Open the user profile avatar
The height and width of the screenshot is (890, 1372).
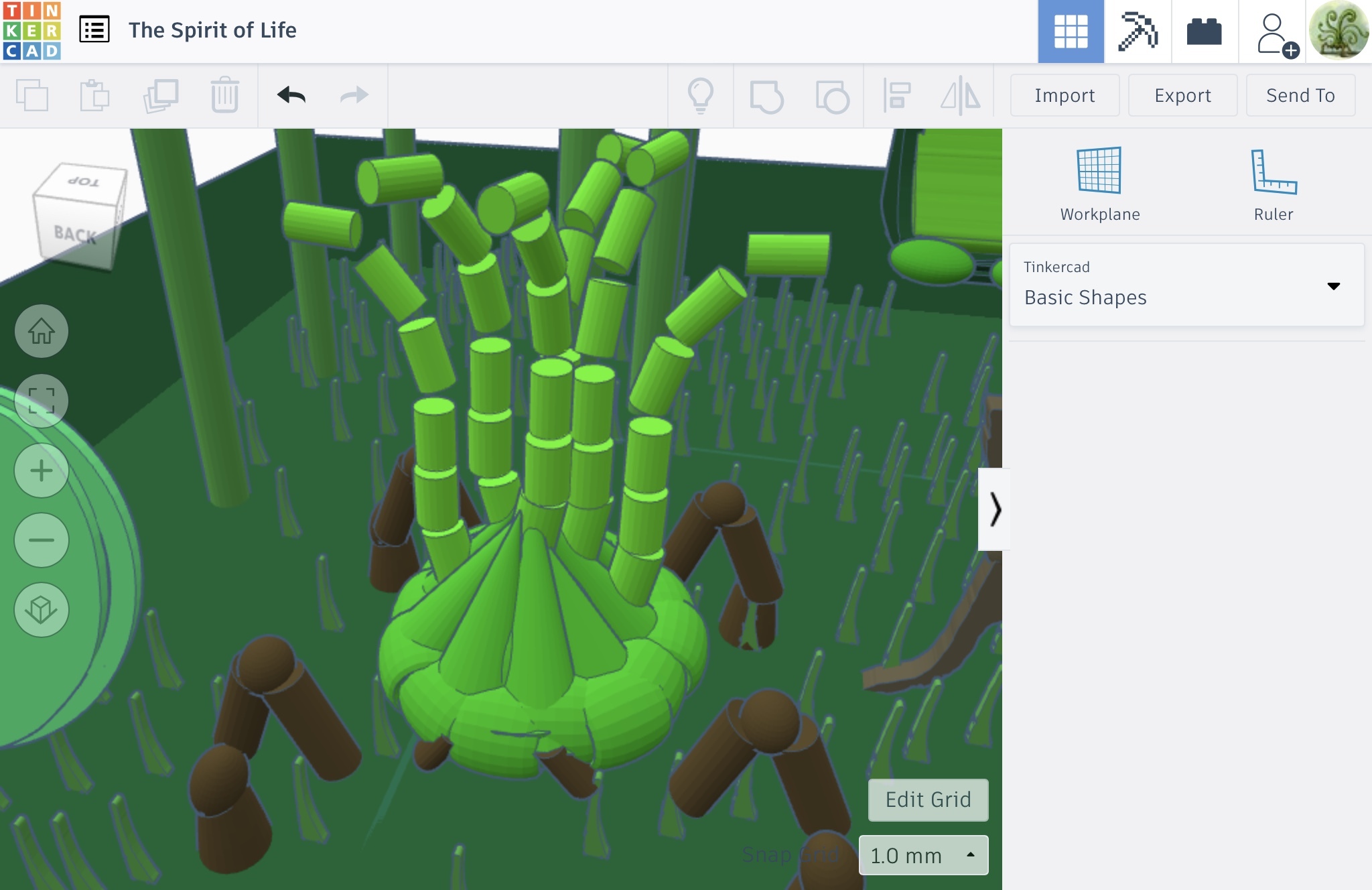(x=1339, y=31)
